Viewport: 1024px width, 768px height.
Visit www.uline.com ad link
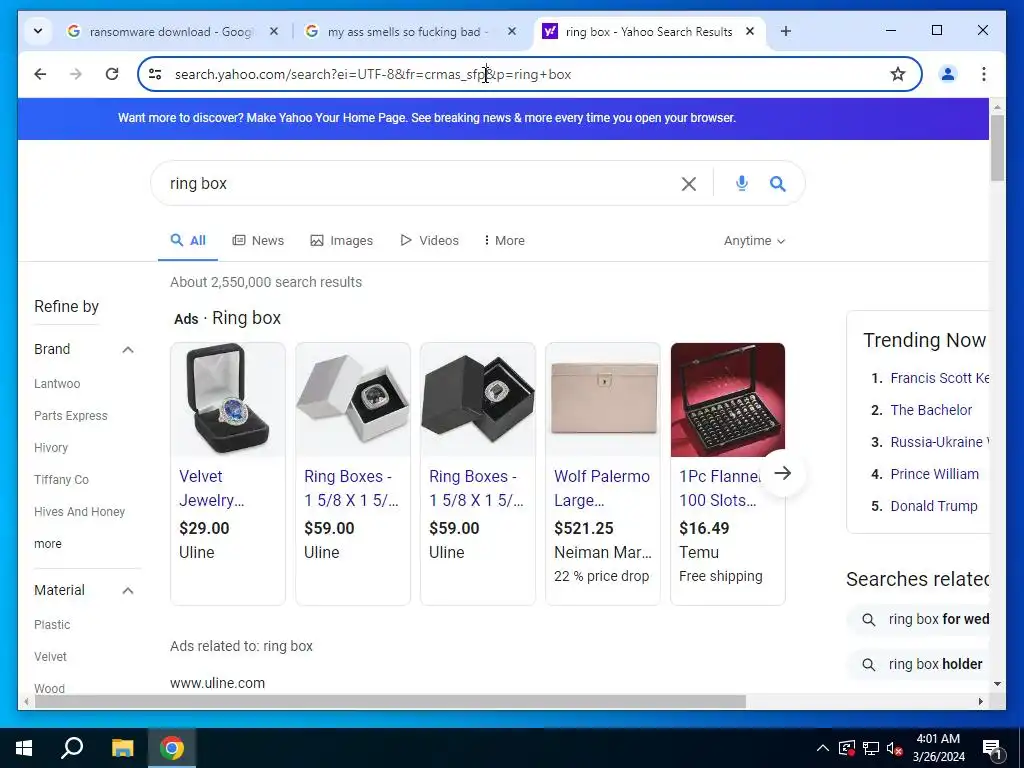pos(217,683)
